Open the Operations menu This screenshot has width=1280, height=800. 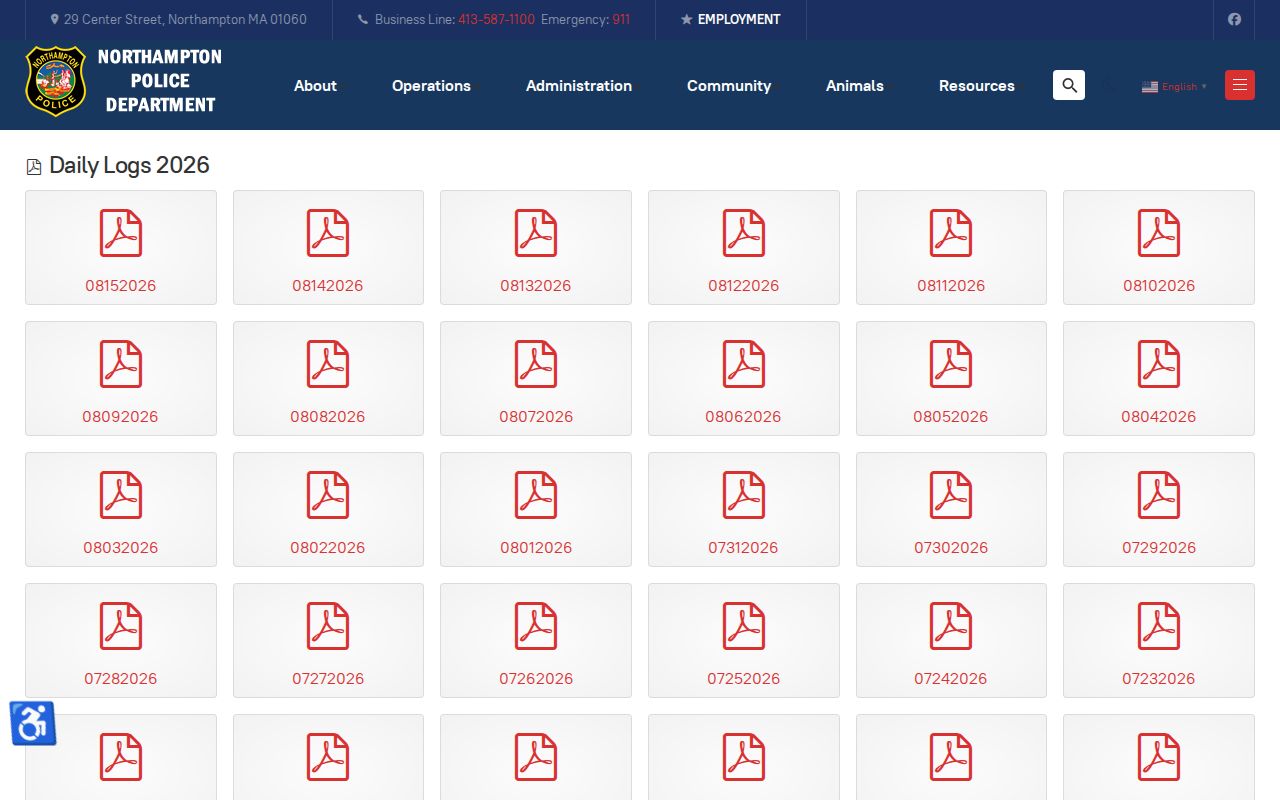pyautogui.click(x=431, y=86)
